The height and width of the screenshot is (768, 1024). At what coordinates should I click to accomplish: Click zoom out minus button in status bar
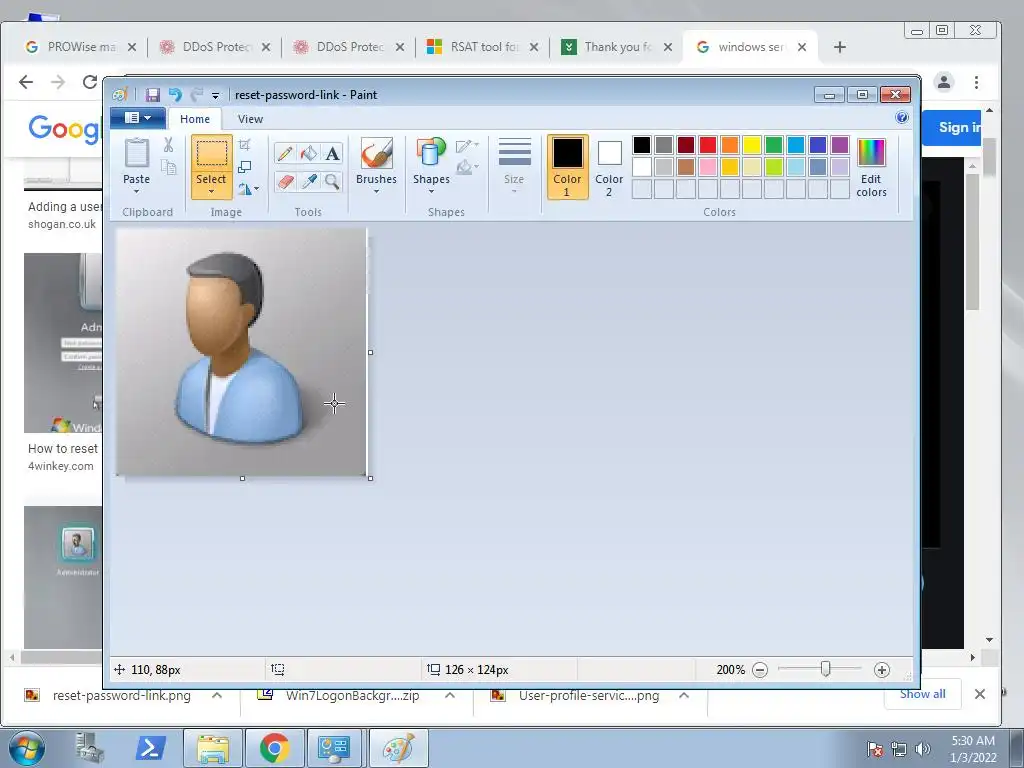coord(760,669)
